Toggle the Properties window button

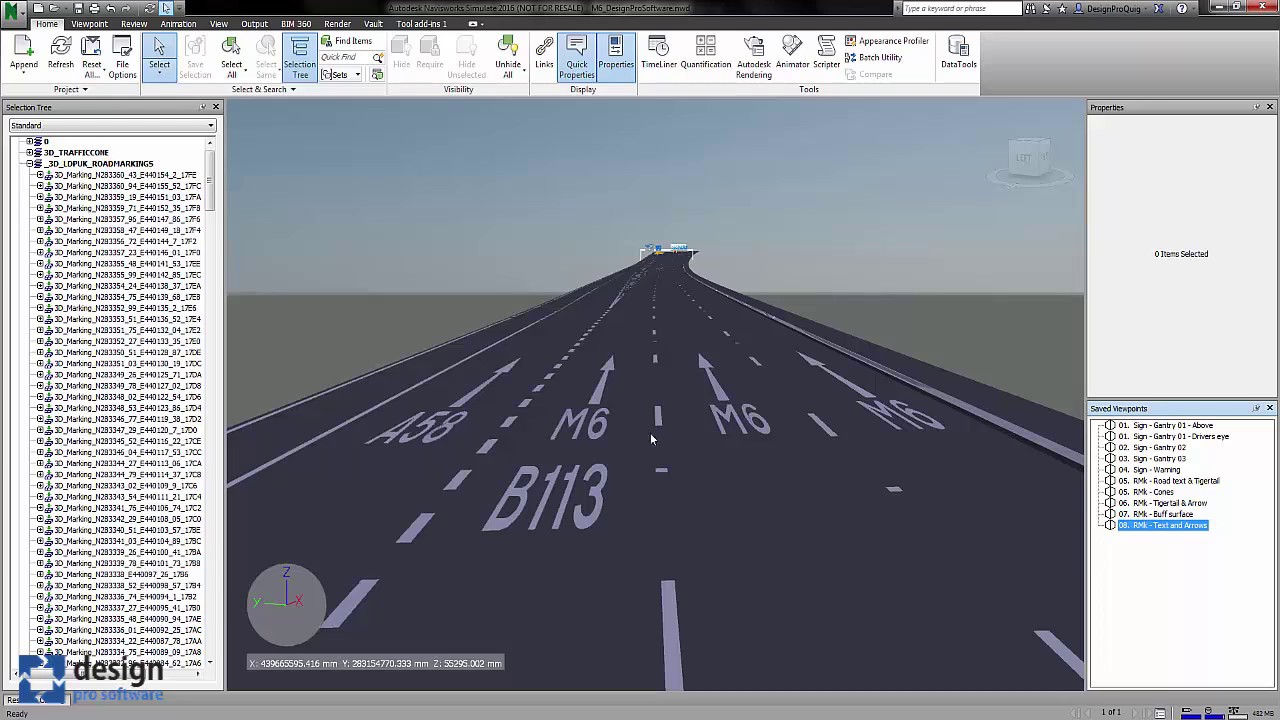coord(615,57)
